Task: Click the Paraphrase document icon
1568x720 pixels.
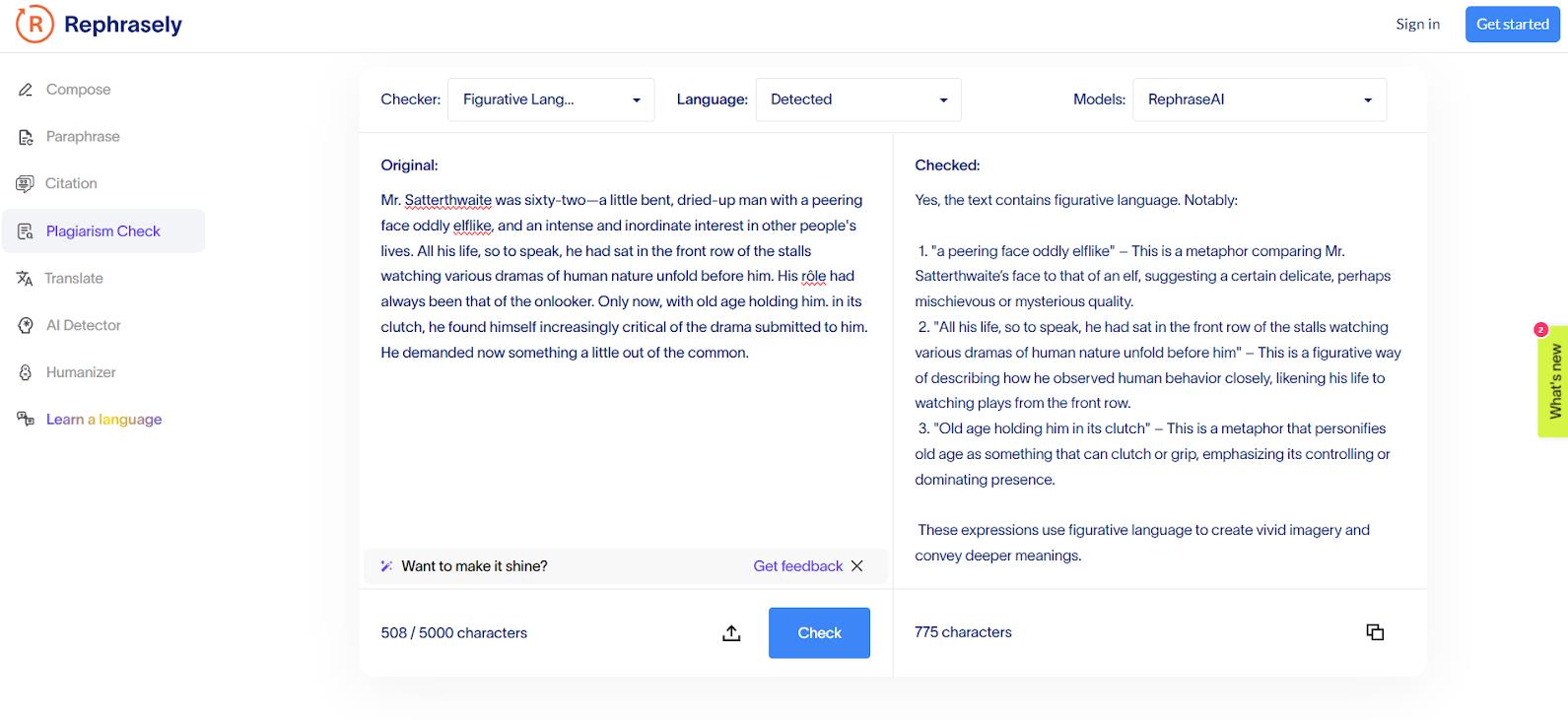Action: point(26,137)
